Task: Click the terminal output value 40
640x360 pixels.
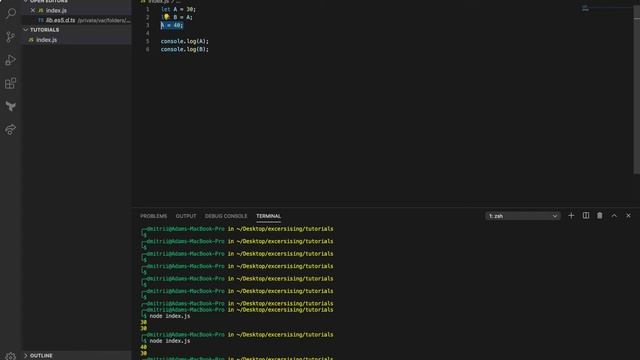Action: (x=143, y=347)
